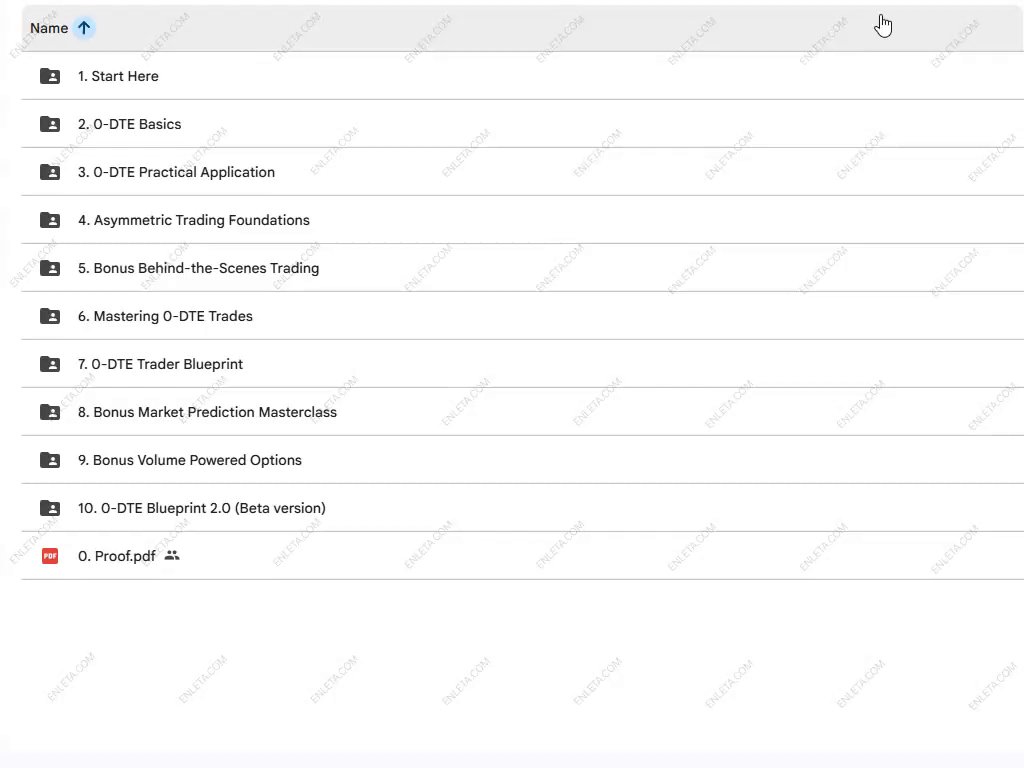Reverse sort order with the arrow button
The width and height of the screenshot is (1024, 768).
[84, 28]
